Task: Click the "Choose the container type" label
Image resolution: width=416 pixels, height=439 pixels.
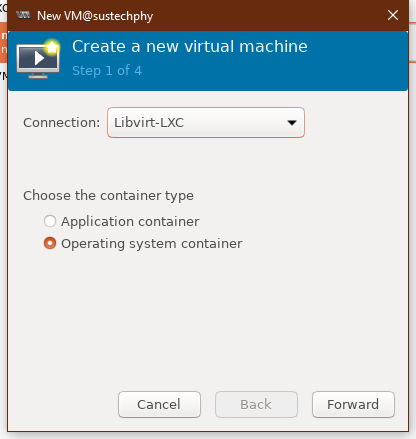Action: point(108,196)
